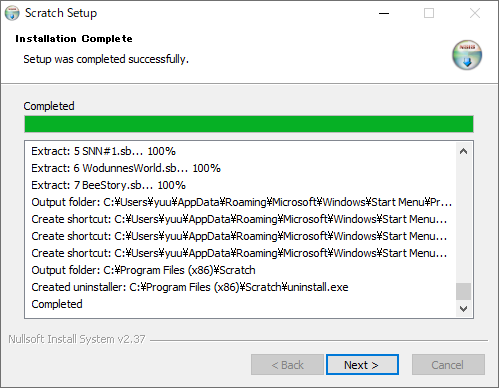
Task: Click the Scratch Setup title bar icon
Action: click(x=12, y=13)
